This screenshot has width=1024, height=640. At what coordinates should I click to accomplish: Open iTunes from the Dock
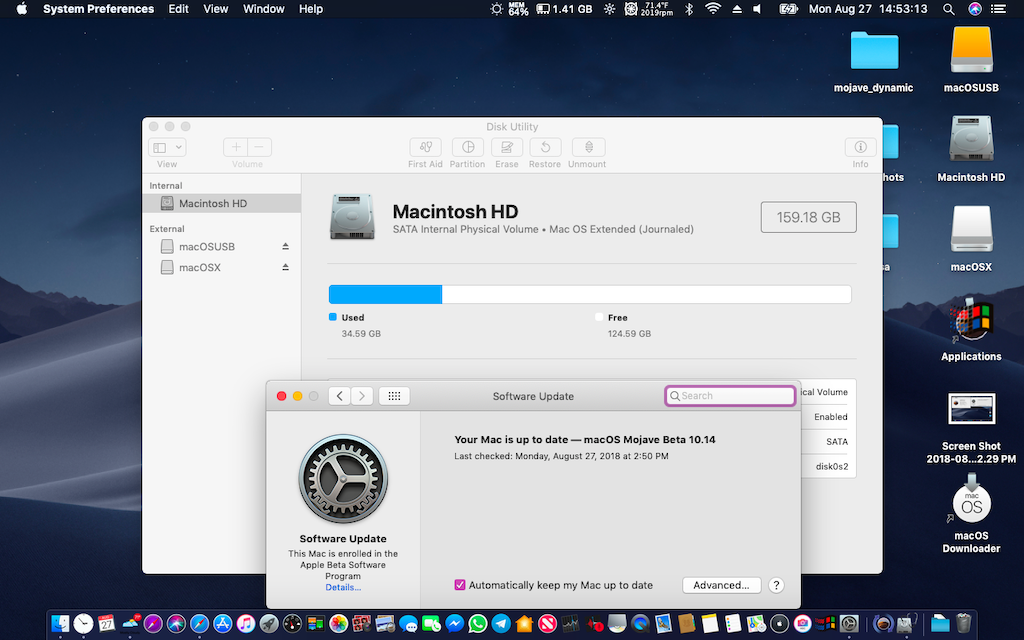(x=246, y=624)
